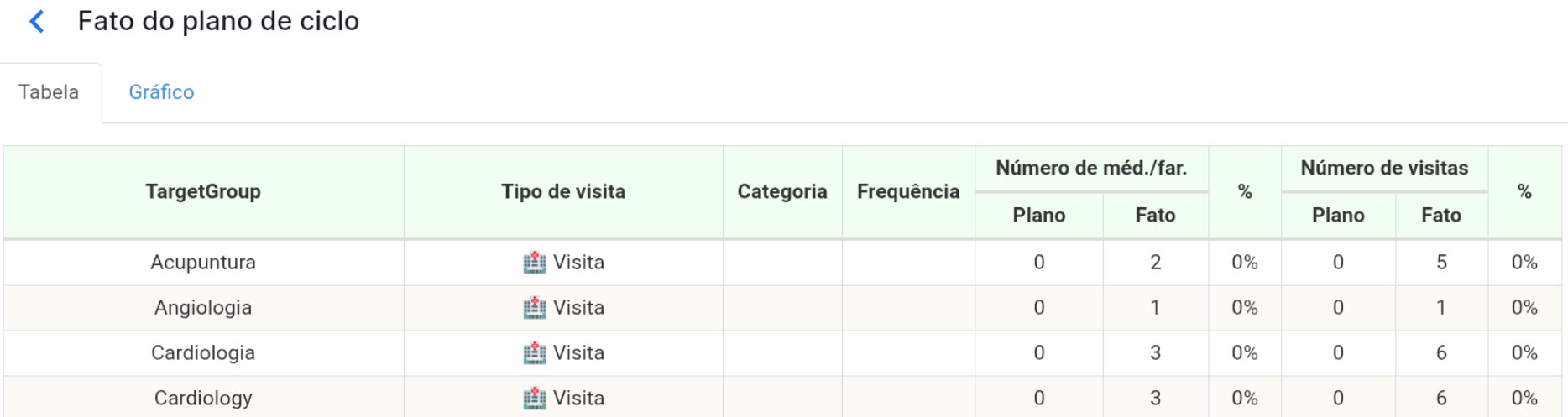The image size is (1568, 417).
Task: Select the Cardiologia row name
Action: (x=203, y=353)
